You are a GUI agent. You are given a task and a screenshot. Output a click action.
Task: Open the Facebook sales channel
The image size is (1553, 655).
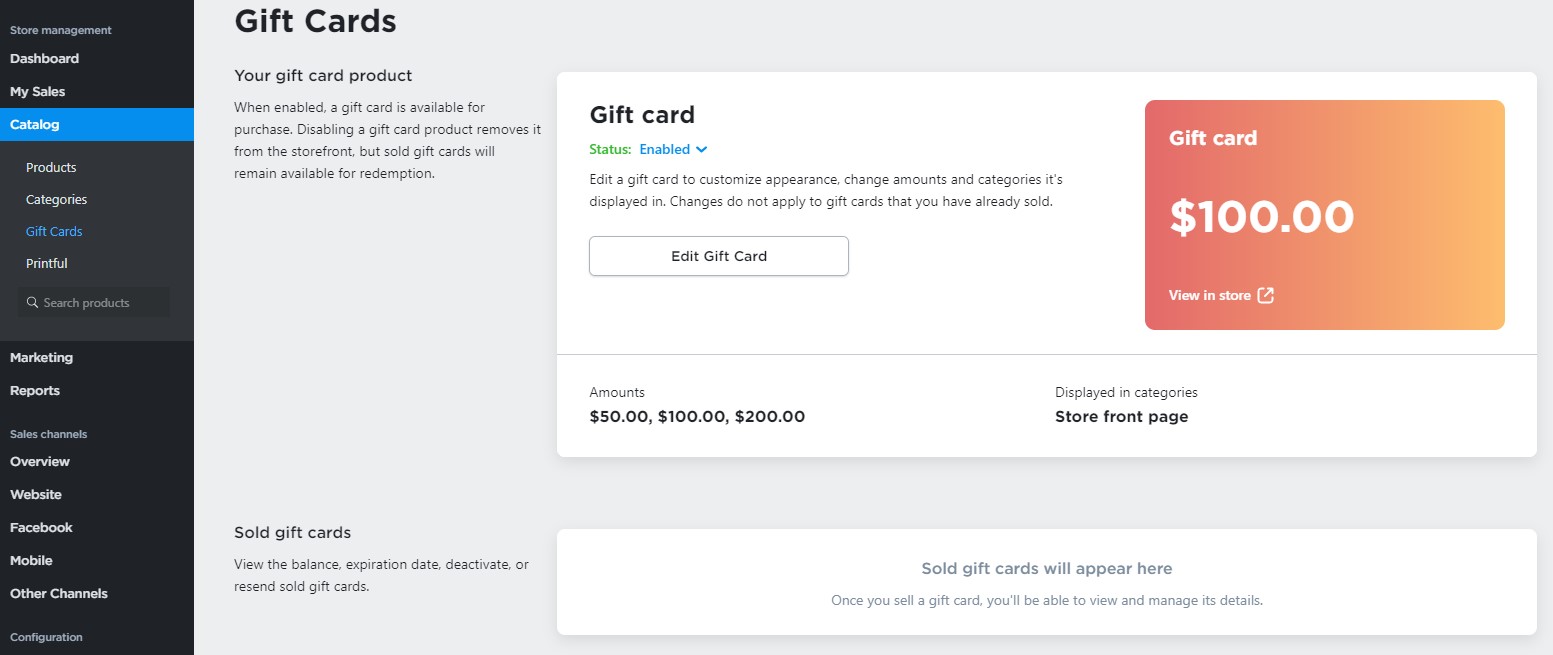coord(40,527)
